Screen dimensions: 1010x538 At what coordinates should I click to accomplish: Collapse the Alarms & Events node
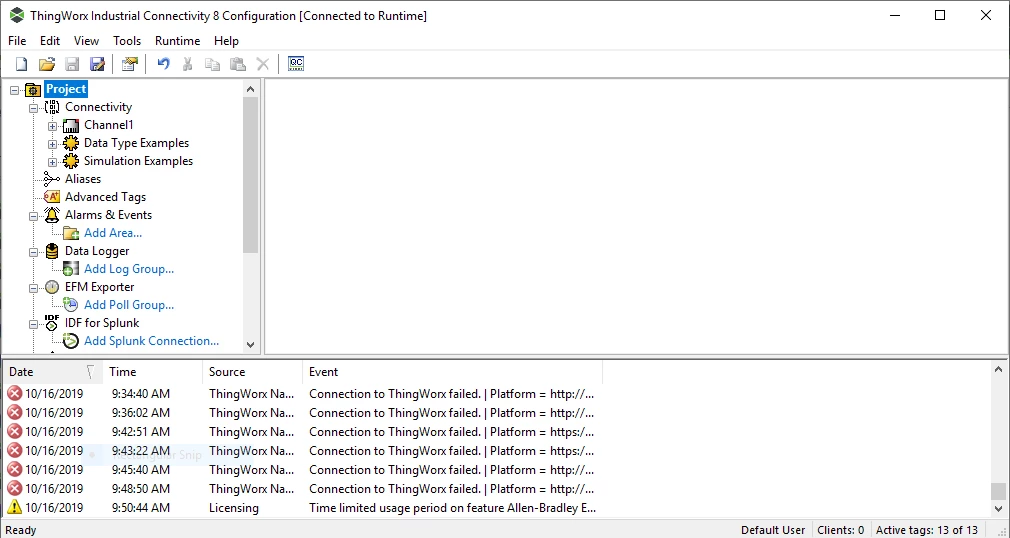[33, 216]
